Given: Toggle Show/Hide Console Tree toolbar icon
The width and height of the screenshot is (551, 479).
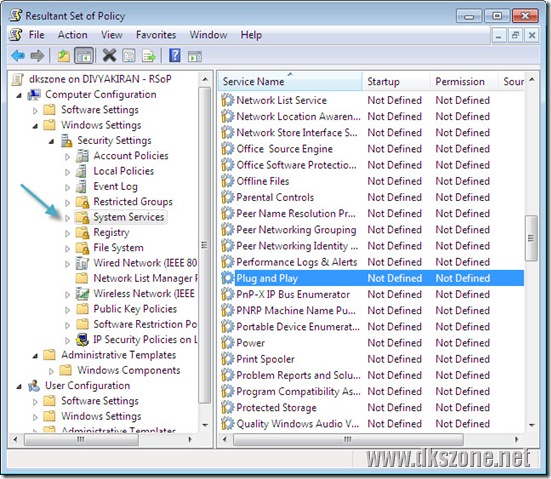Looking at the screenshot, I should tap(84, 56).
